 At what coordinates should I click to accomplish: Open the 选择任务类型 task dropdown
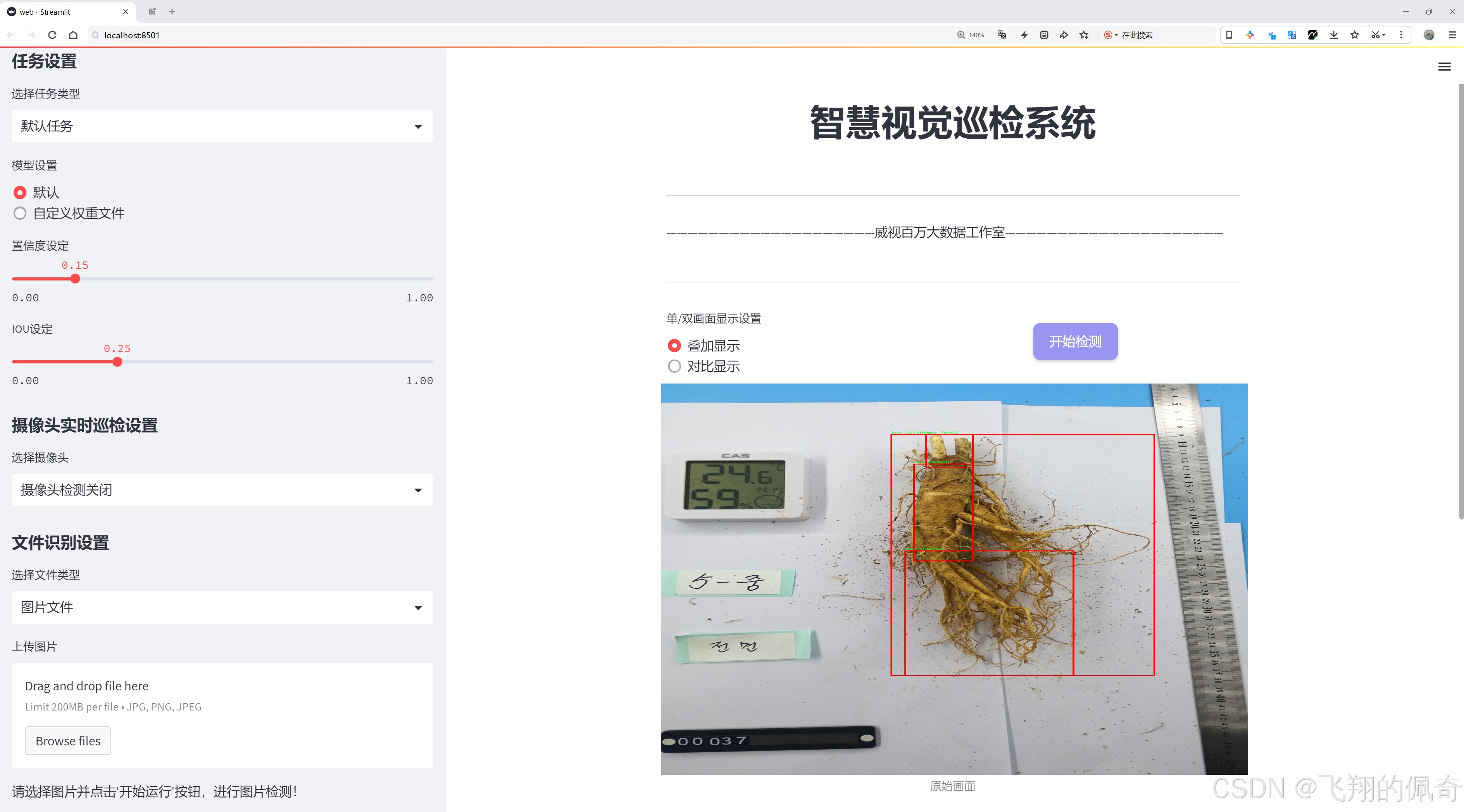pyautogui.click(x=222, y=126)
